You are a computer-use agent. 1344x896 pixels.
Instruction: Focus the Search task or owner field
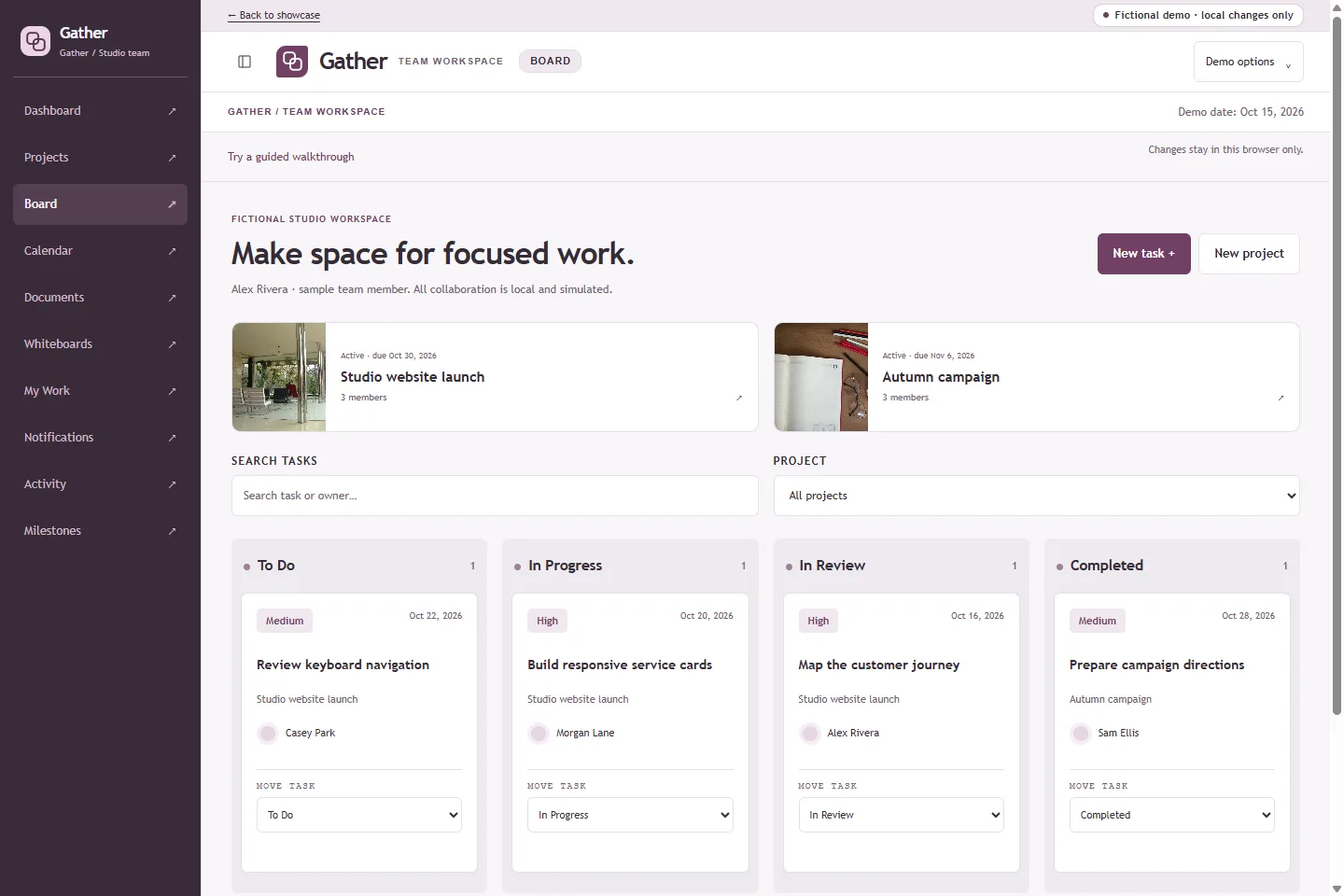495,496
